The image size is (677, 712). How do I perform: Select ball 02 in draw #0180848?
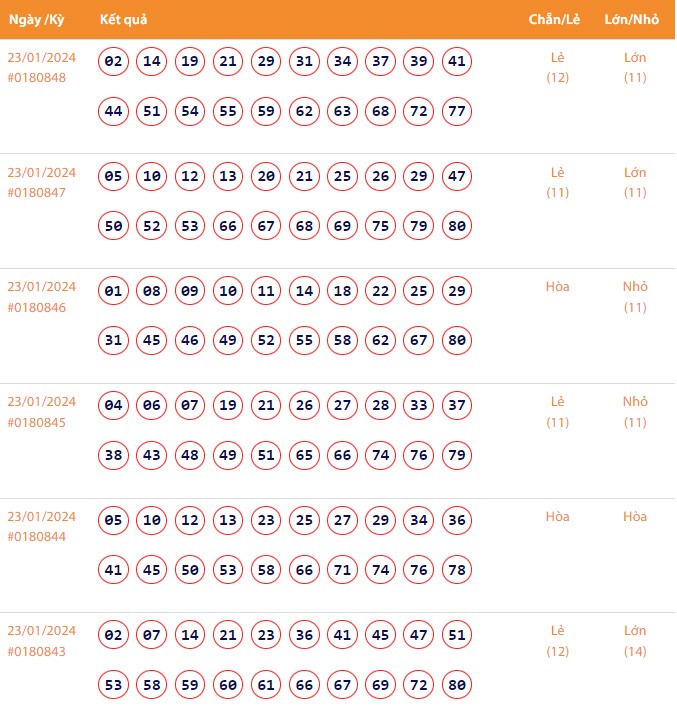coord(114,62)
